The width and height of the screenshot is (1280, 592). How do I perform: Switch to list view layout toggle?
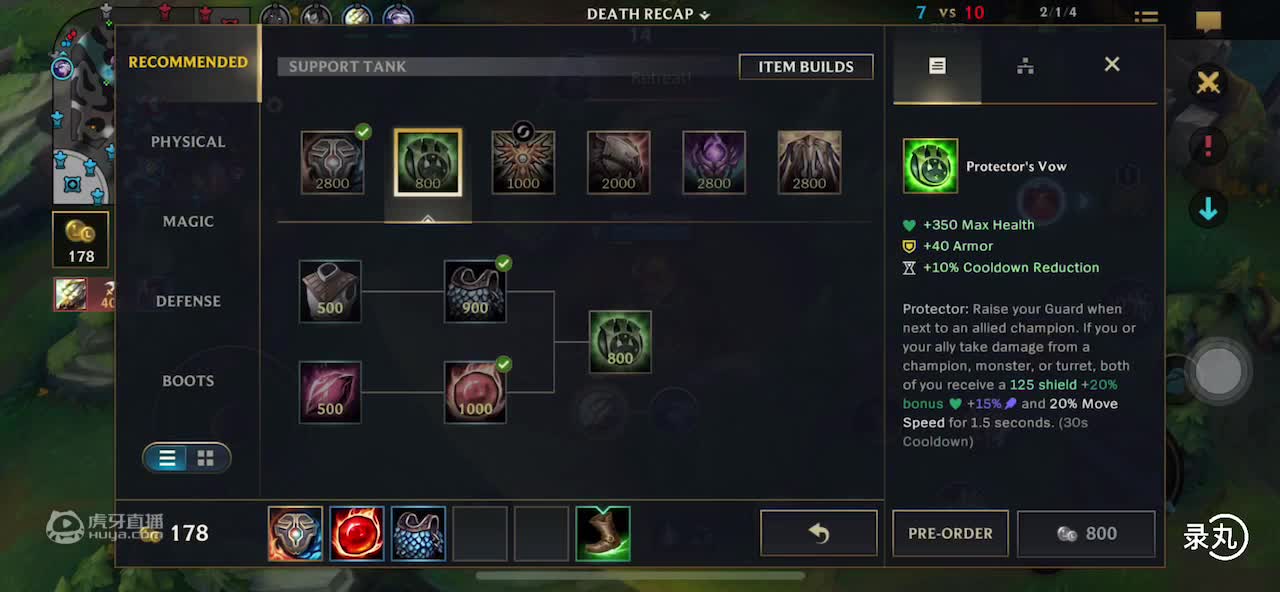tap(167, 458)
